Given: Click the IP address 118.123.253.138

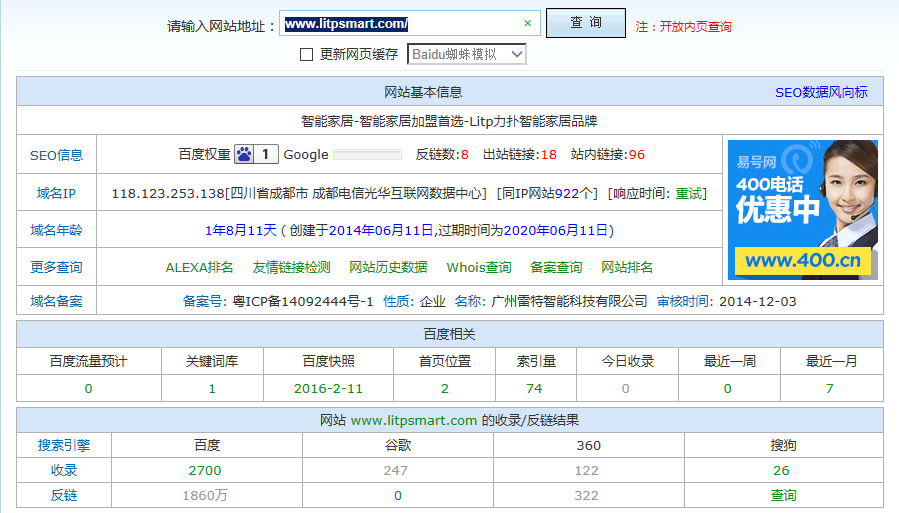Looking at the screenshot, I should (x=167, y=194).
